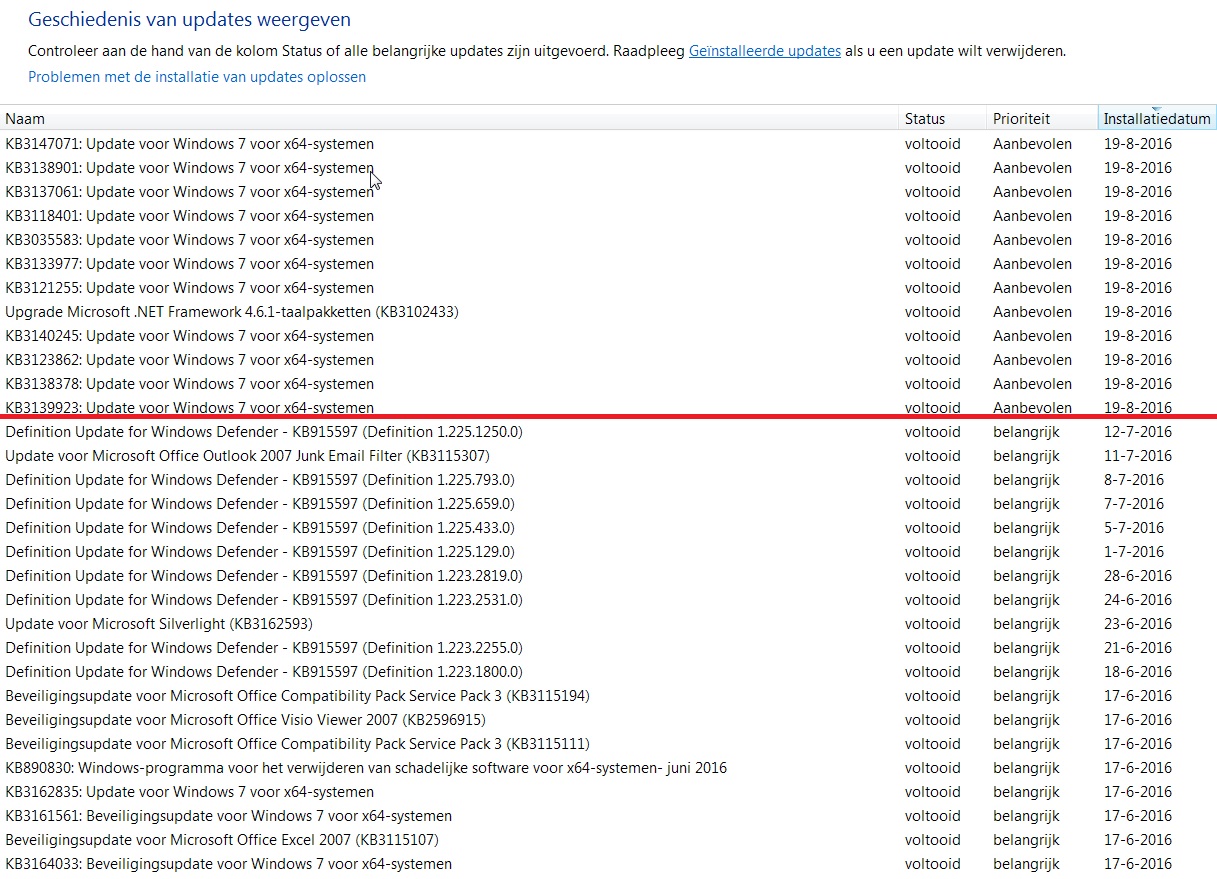This screenshot has width=1217, height=879.
Task: Select the KB3164033 Beveiligingsupdate row
Action: pos(608,864)
